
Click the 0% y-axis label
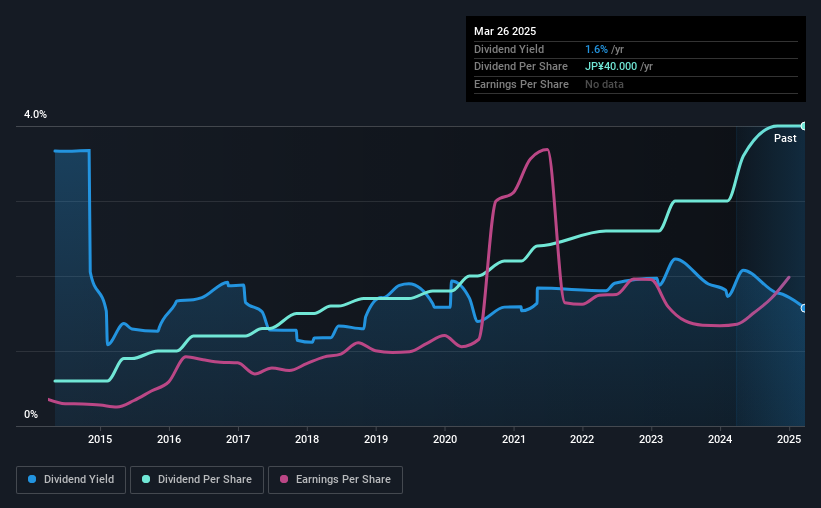tap(31, 414)
